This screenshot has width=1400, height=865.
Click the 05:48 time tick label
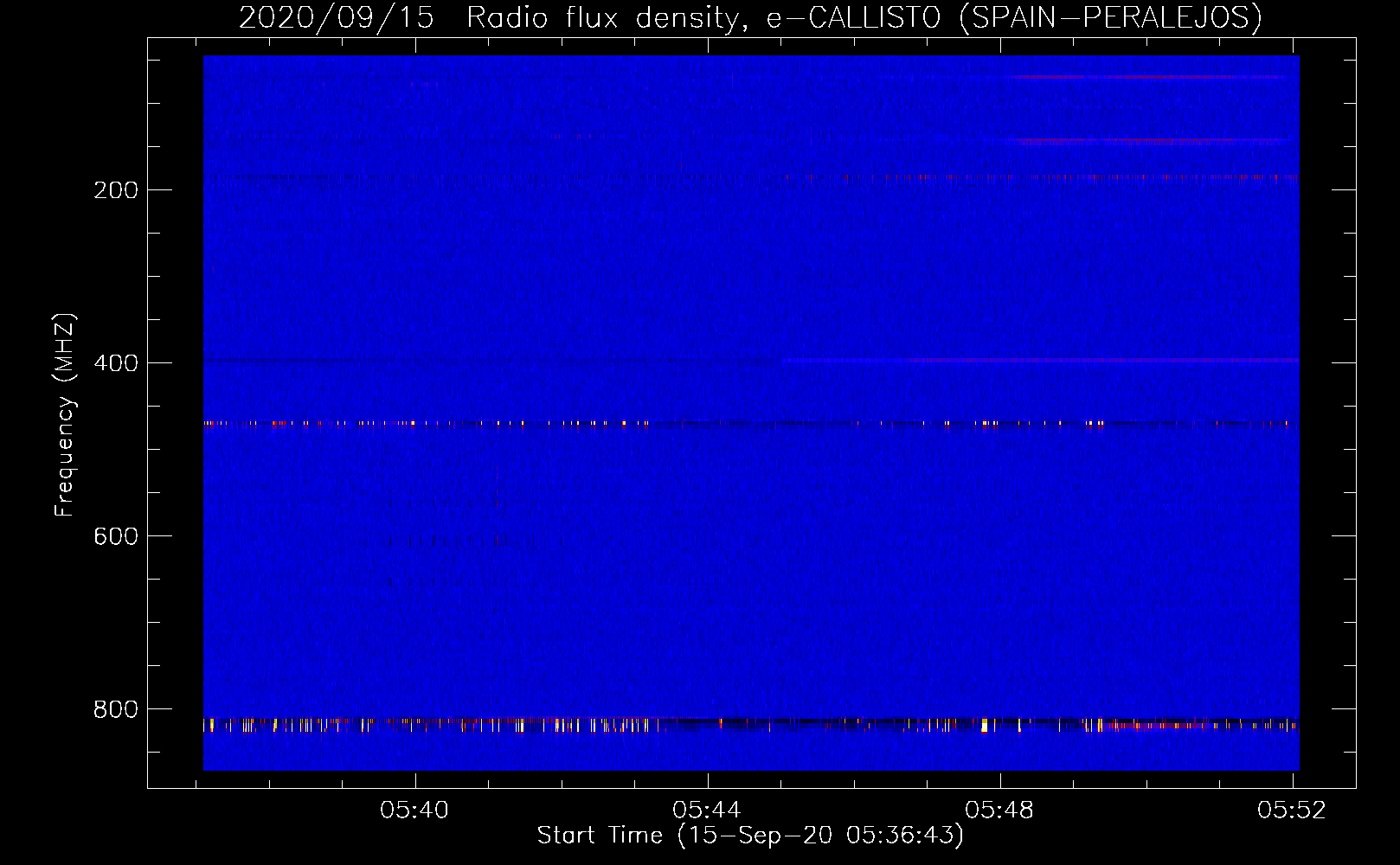tap(999, 810)
